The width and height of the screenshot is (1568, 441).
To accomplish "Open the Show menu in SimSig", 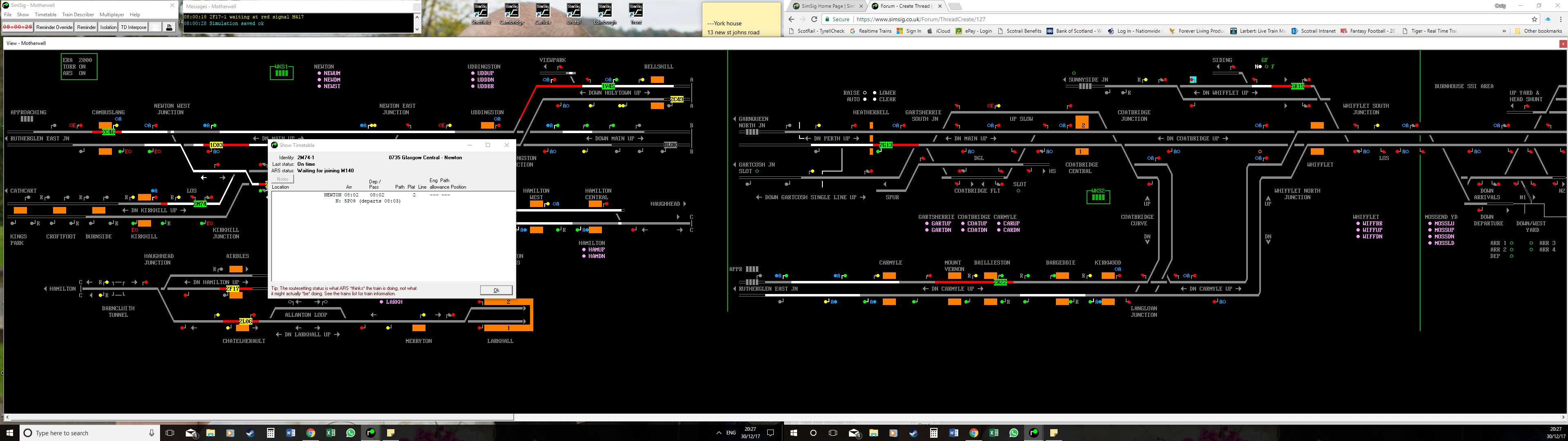I will click(x=22, y=15).
